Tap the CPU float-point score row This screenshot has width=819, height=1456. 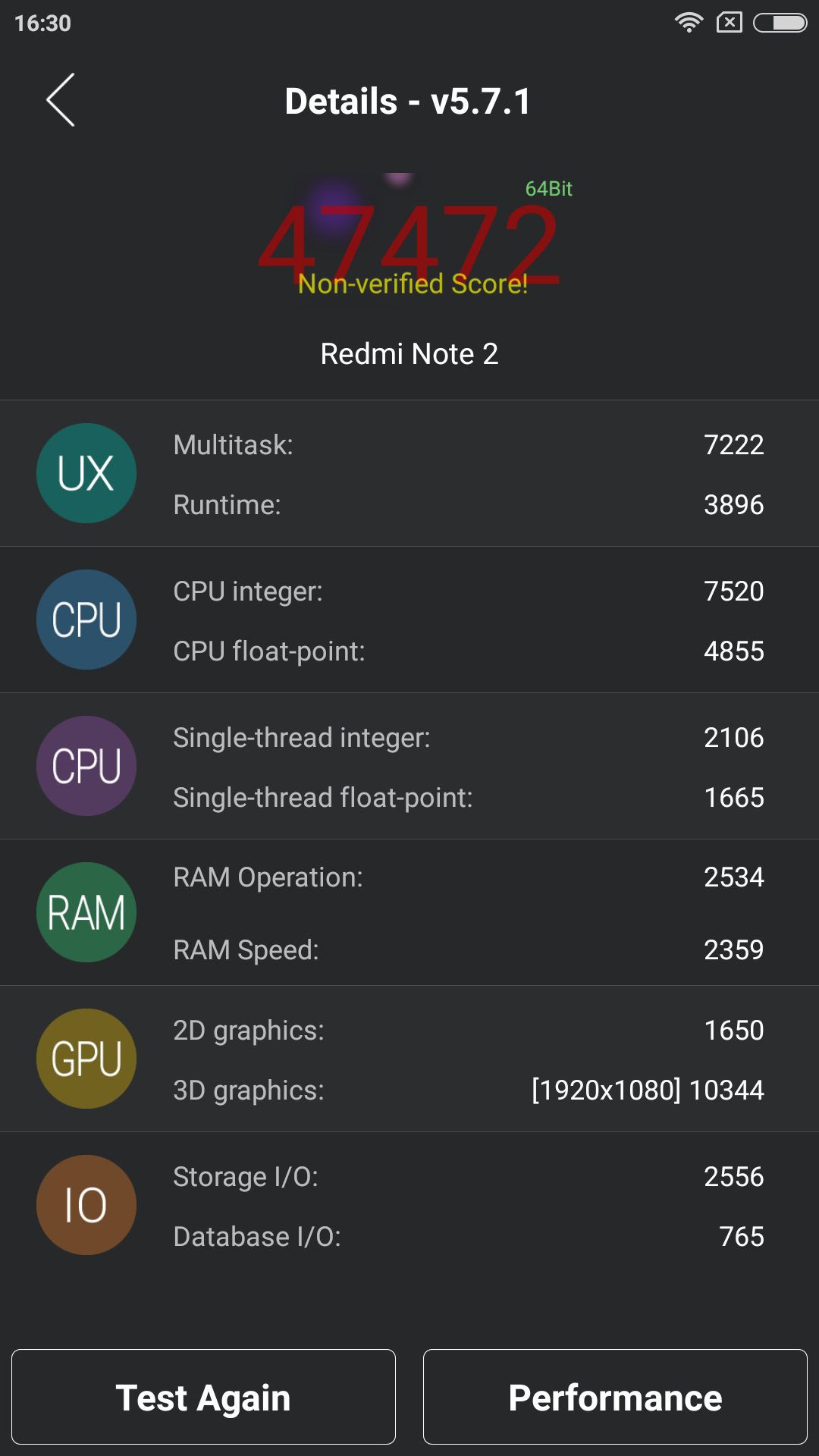[x=469, y=651]
